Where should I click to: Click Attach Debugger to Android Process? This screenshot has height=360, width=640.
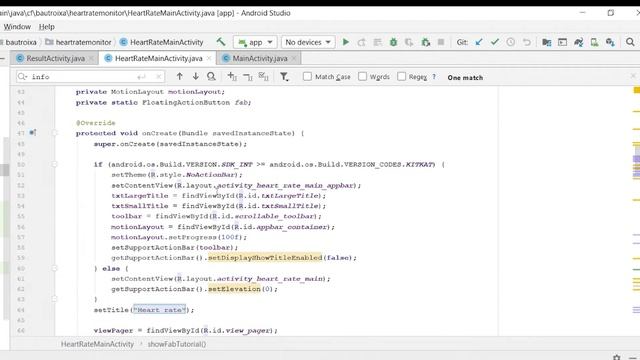pyautogui.click(x=425, y=42)
